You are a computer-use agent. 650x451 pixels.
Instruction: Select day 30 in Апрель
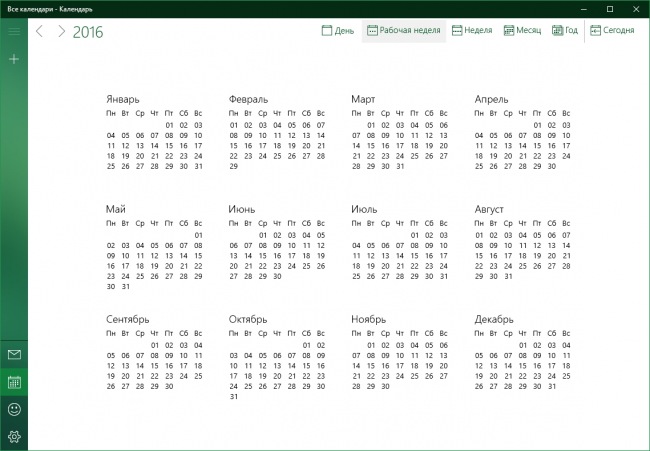(551, 166)
